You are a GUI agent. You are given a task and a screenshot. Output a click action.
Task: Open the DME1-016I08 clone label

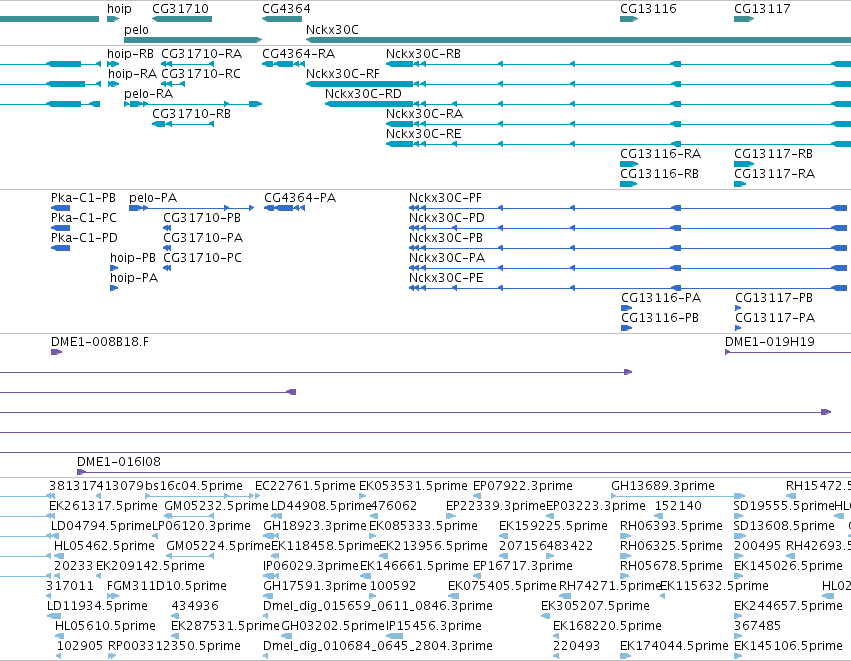119,462
